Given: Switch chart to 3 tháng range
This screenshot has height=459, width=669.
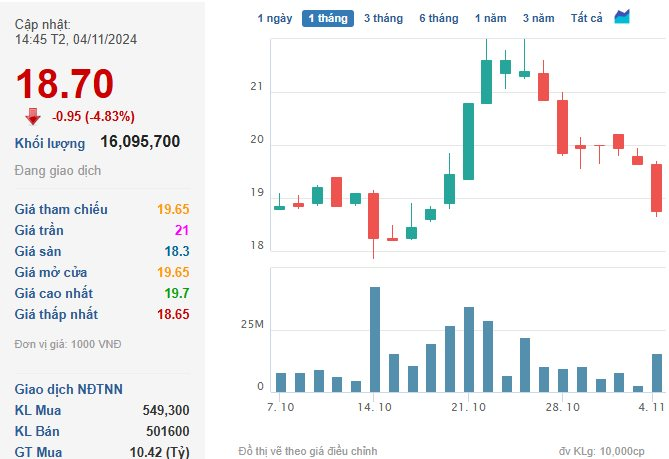Looking at the screenshot, I should click(383, 18).
